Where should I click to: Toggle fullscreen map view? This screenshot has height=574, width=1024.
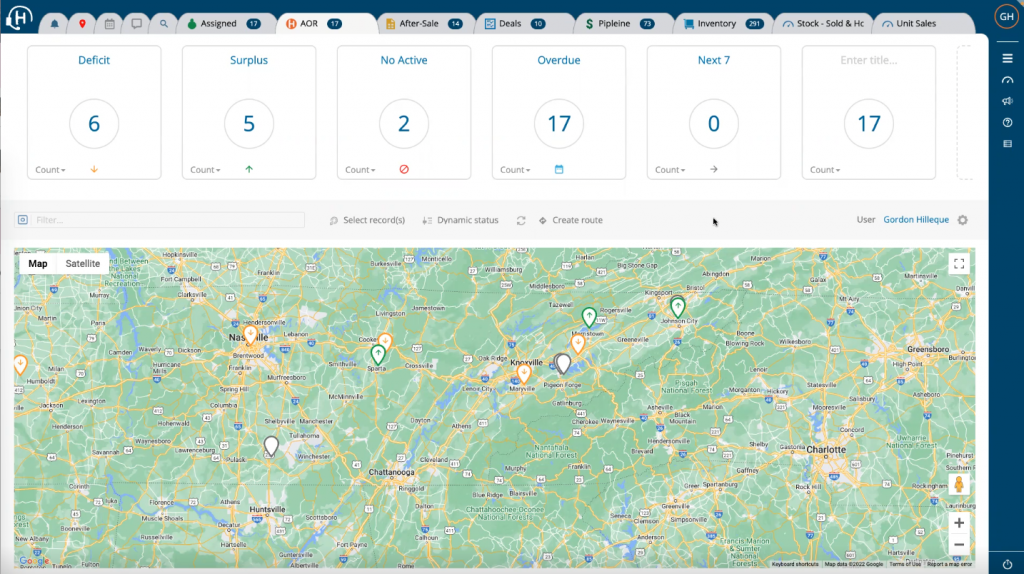click(x=959, y=264)
